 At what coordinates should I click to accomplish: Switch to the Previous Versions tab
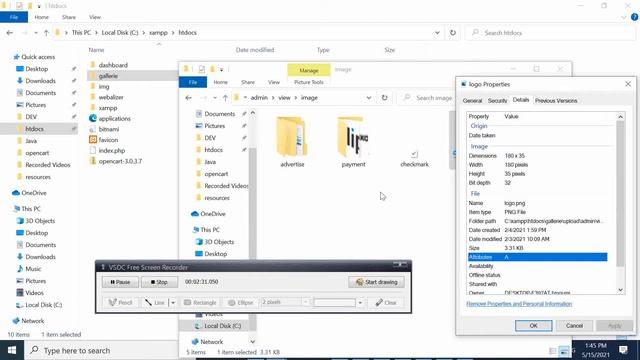click(556, 101)
